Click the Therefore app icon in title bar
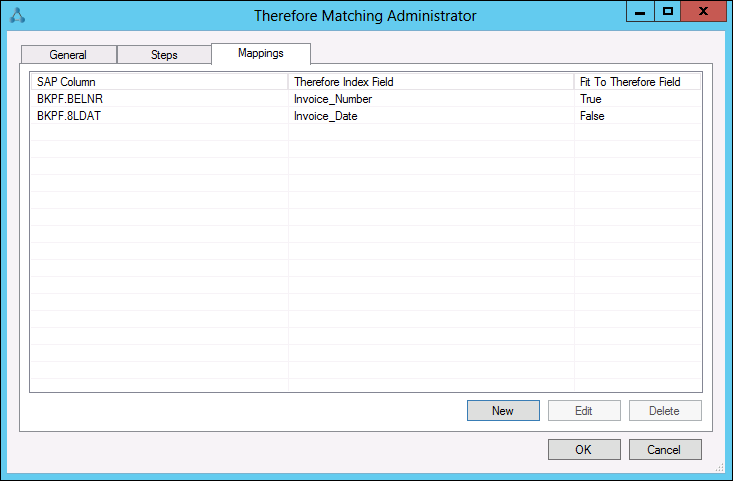This screenshot has height=481, width=733. pos(16,15)
